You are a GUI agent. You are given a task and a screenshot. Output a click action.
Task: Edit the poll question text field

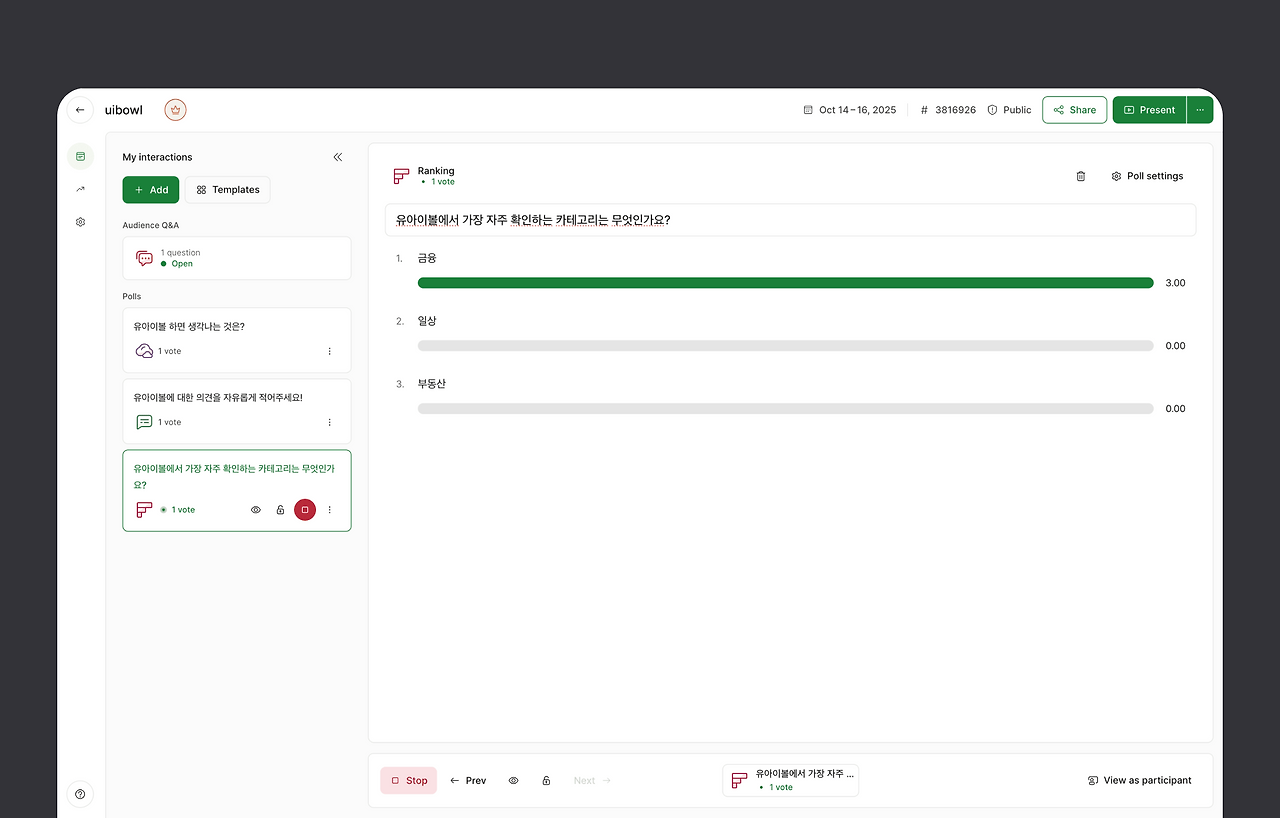coord(790,220)
